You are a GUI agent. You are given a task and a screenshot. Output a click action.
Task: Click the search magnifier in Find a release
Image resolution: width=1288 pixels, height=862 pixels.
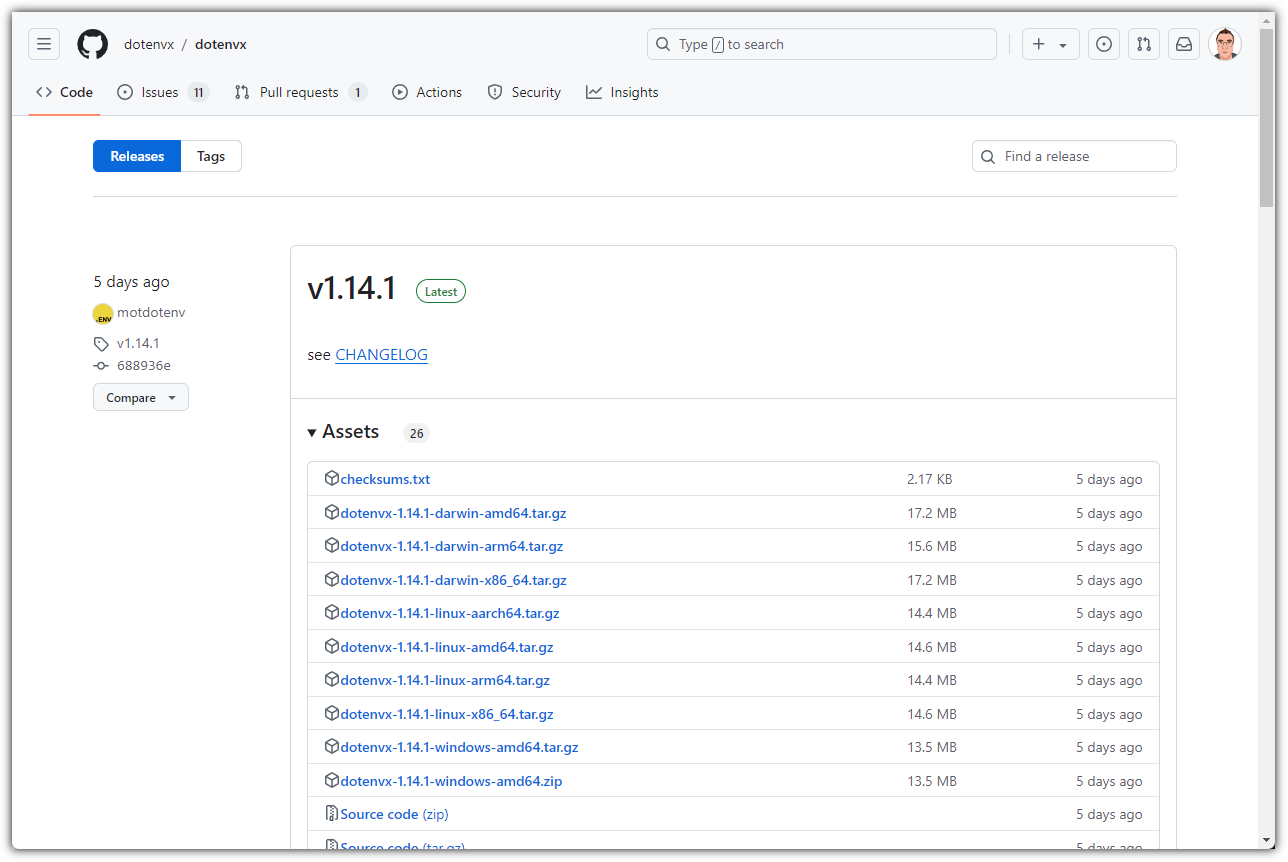point(988,156)
